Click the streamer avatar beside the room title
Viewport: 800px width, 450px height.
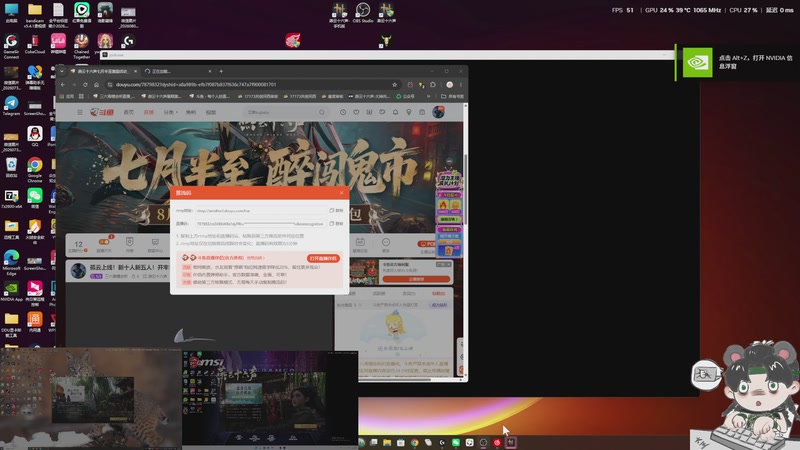point(79,270)
